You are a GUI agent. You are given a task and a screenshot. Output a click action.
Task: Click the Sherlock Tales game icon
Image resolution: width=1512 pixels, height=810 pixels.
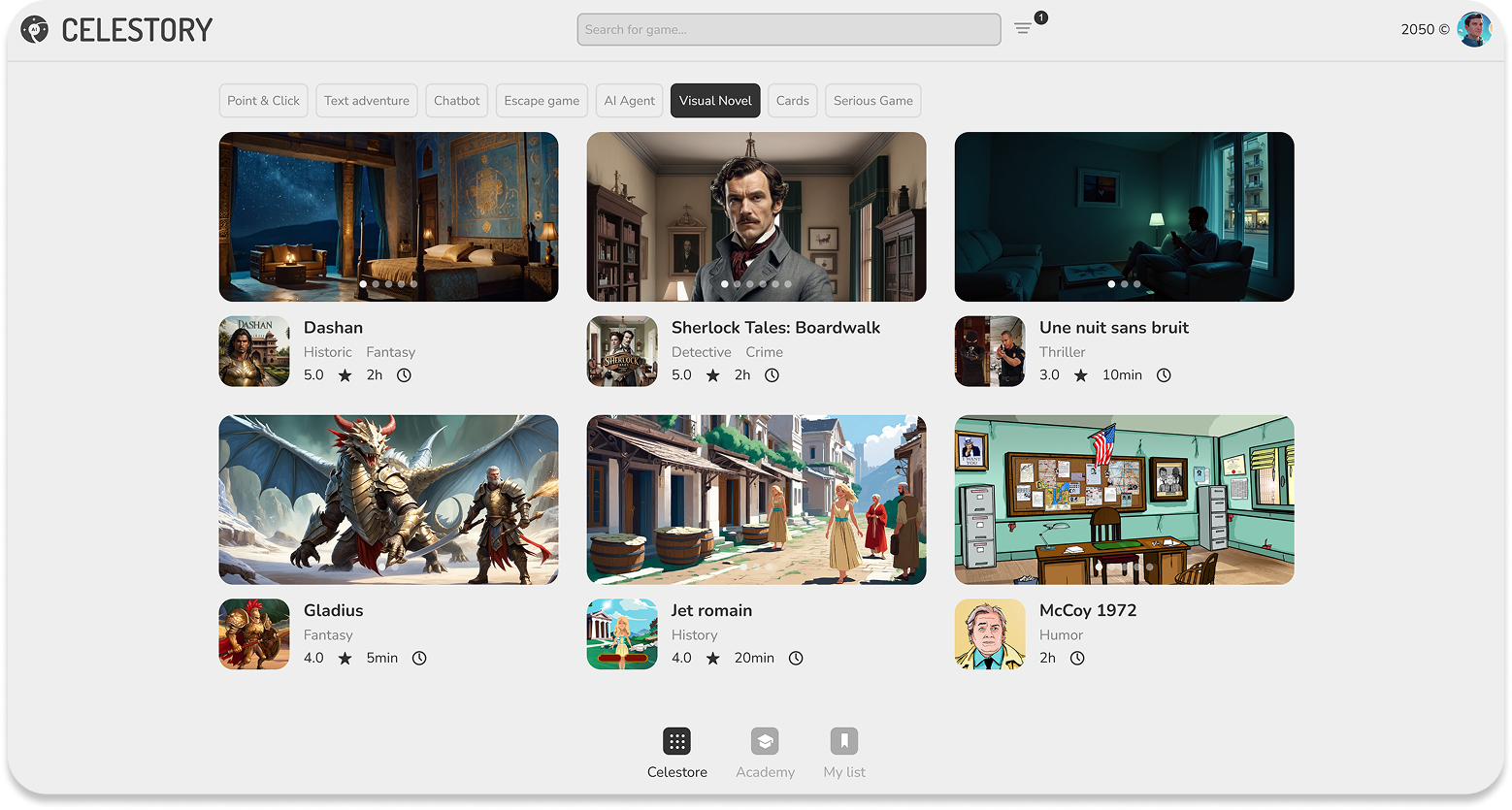point(622,351)
